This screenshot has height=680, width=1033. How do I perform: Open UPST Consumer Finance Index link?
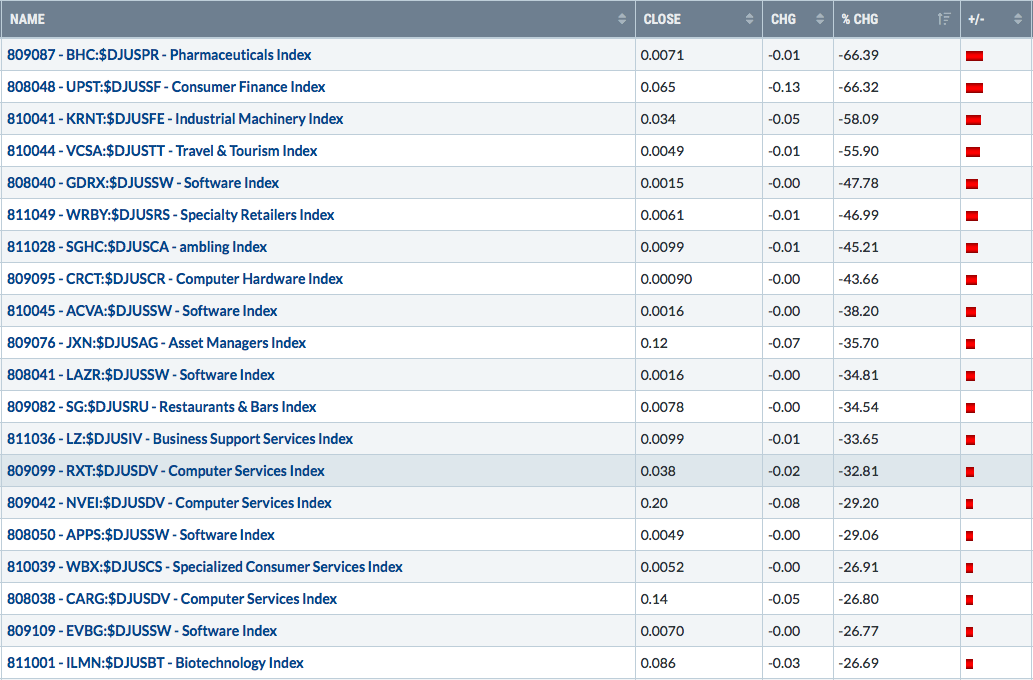[x=166, y=87]
